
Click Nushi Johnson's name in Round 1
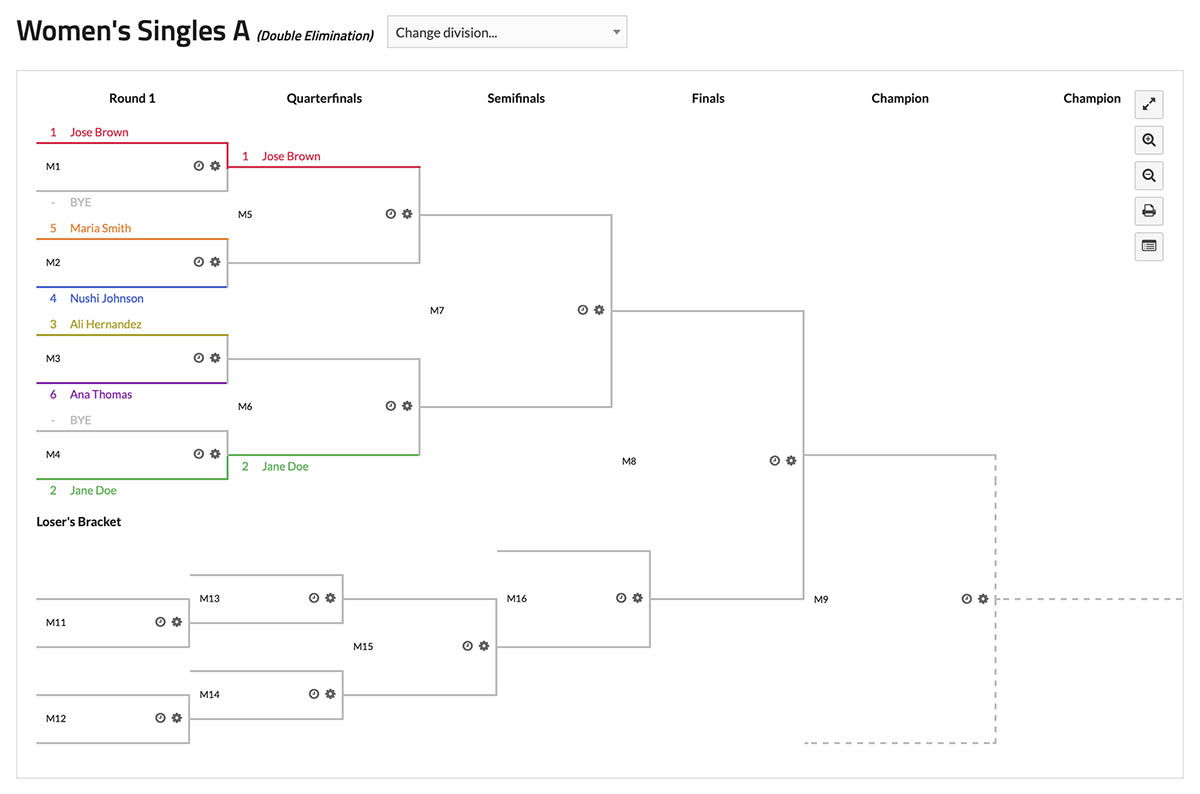click(106, 298)
